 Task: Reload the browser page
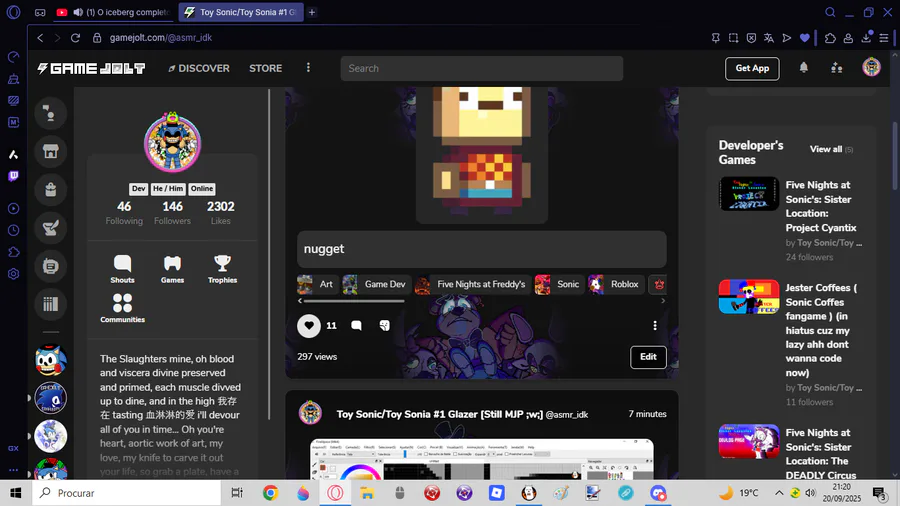click(x=75, y=38)
